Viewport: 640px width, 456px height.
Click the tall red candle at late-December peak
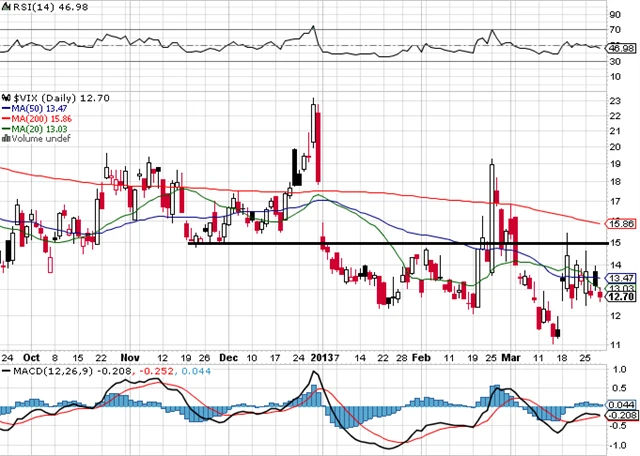tap(318, 147)
